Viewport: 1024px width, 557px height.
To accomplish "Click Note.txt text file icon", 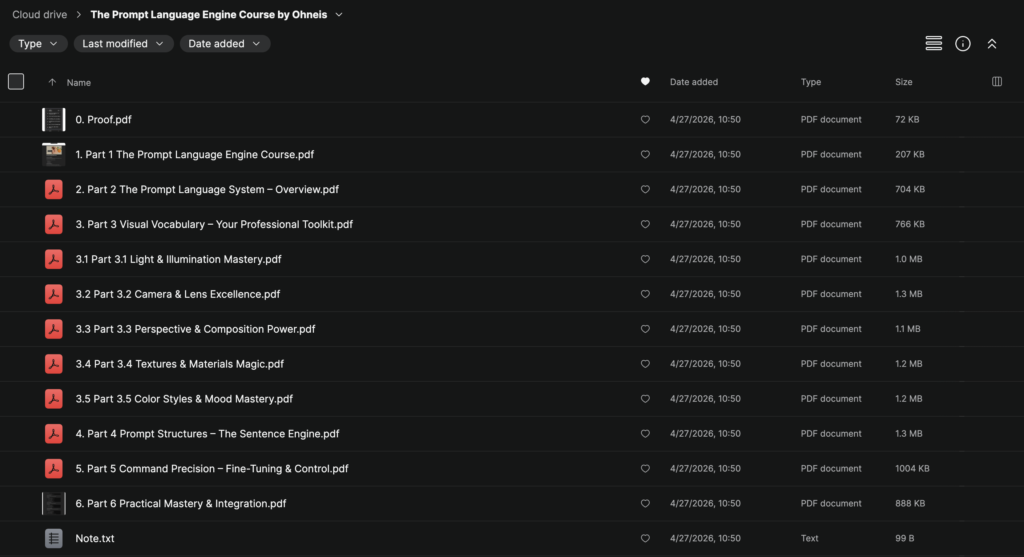I will 53,538.
